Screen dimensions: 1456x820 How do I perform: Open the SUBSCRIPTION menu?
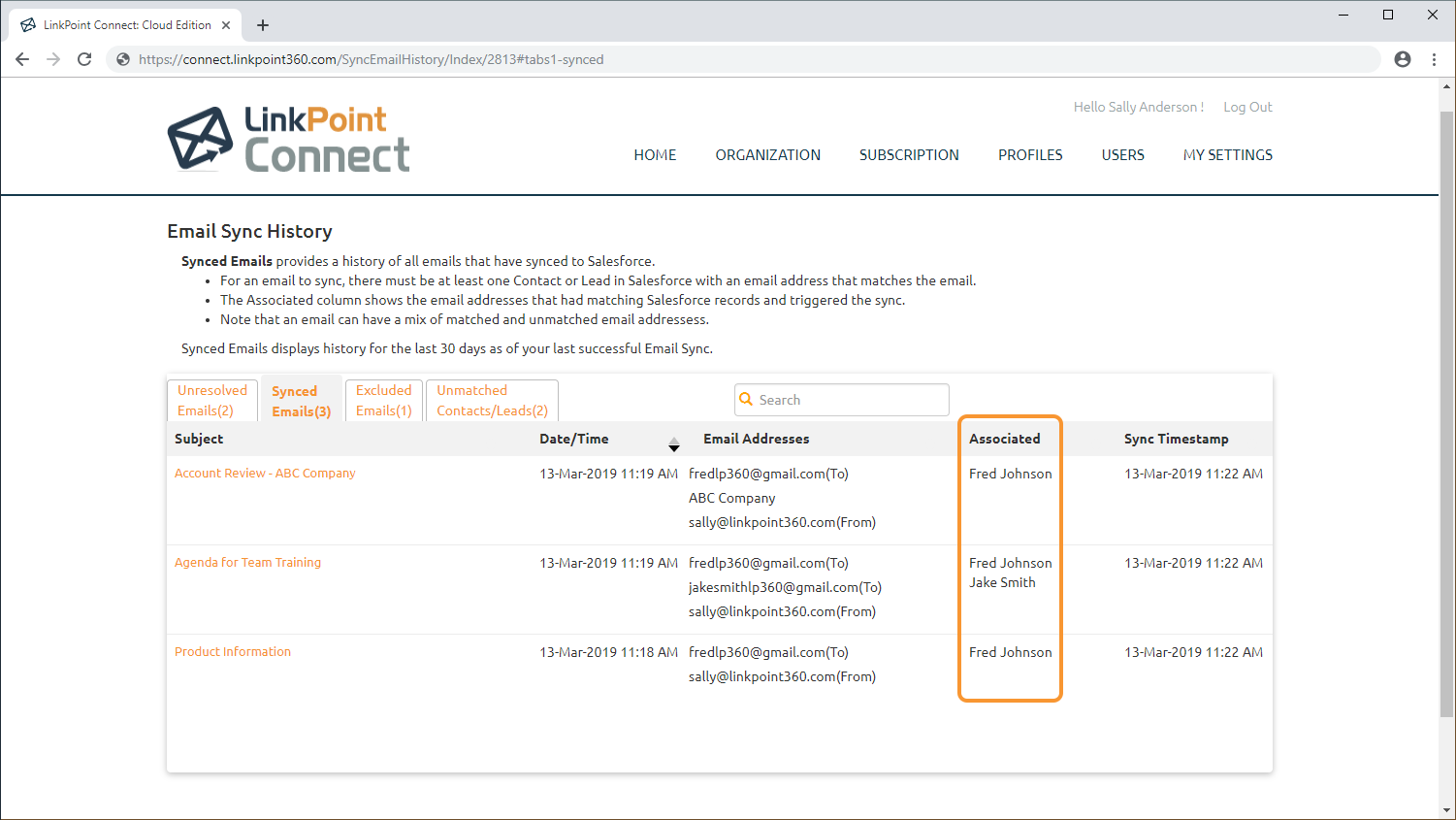(x=909, y=155)
